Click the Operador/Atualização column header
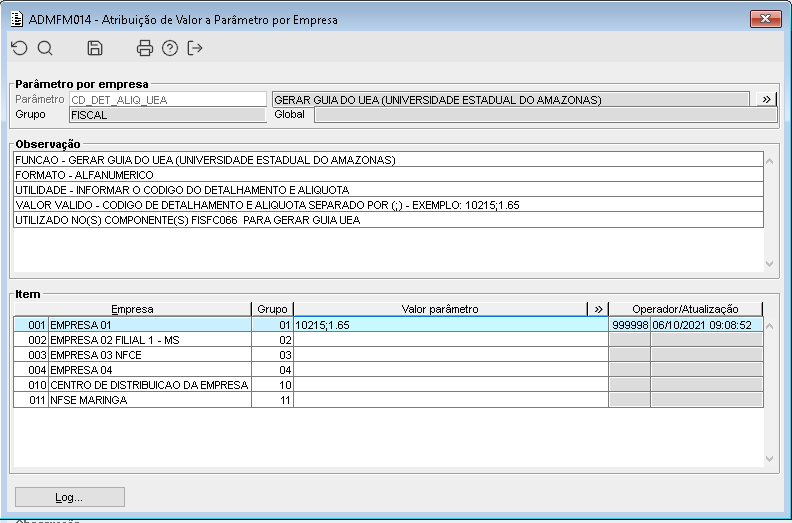Viewport: 792px width, 523px height. pos(685,309)
